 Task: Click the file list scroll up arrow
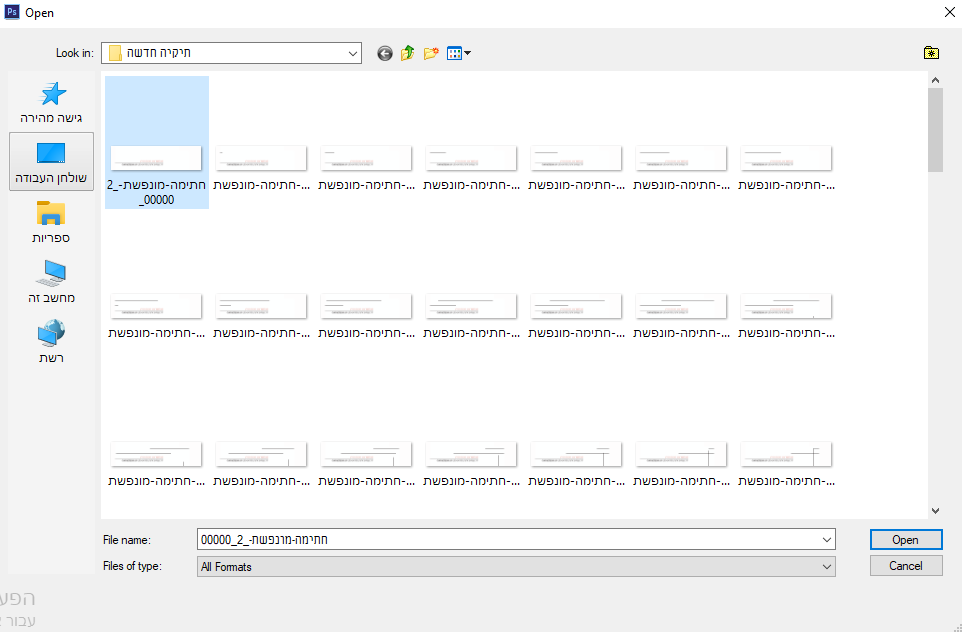click(936, 80)
